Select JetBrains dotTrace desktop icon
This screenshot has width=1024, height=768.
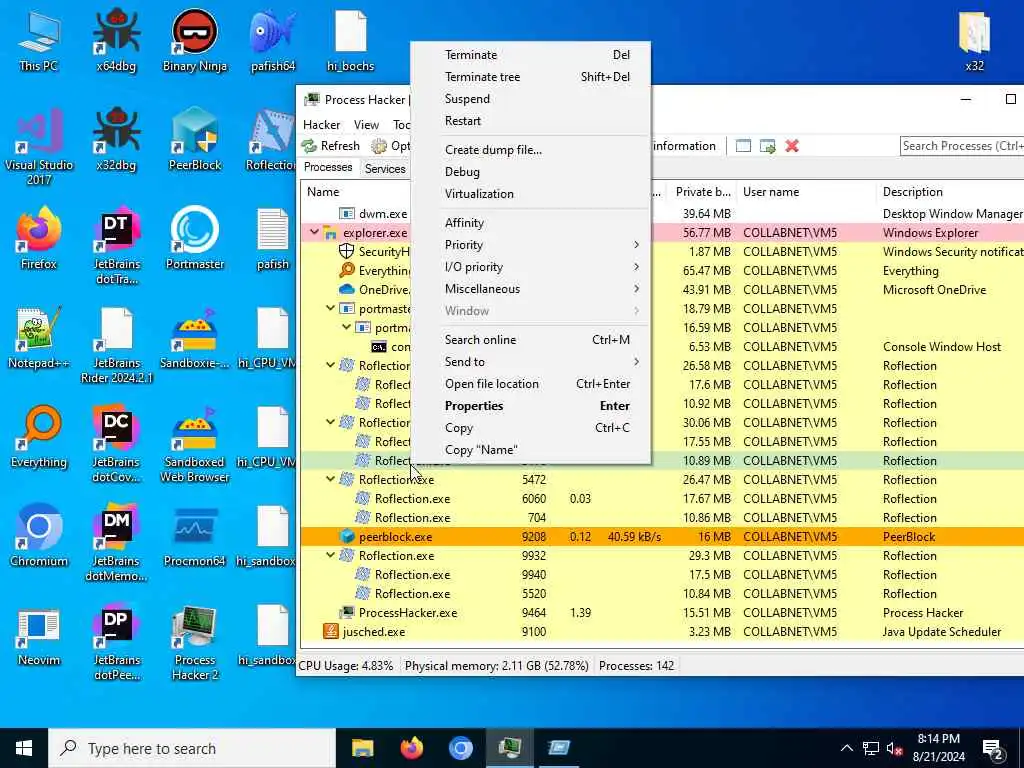[116, 245]
